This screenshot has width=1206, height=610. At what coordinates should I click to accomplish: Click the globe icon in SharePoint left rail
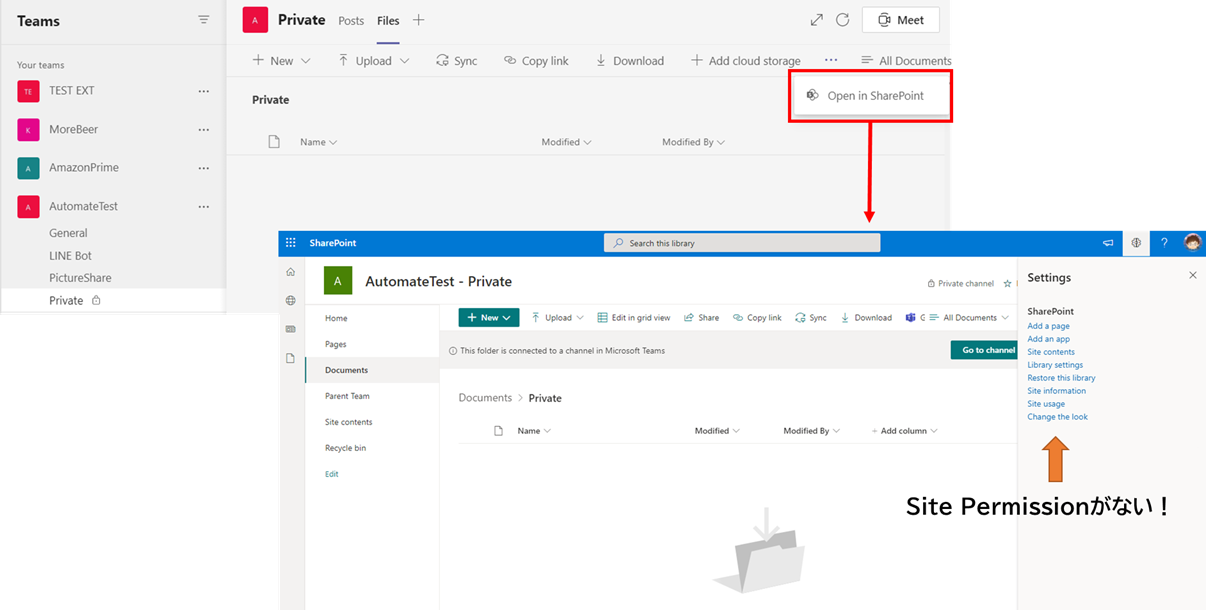pyautogui.click(x=291, y=300)
